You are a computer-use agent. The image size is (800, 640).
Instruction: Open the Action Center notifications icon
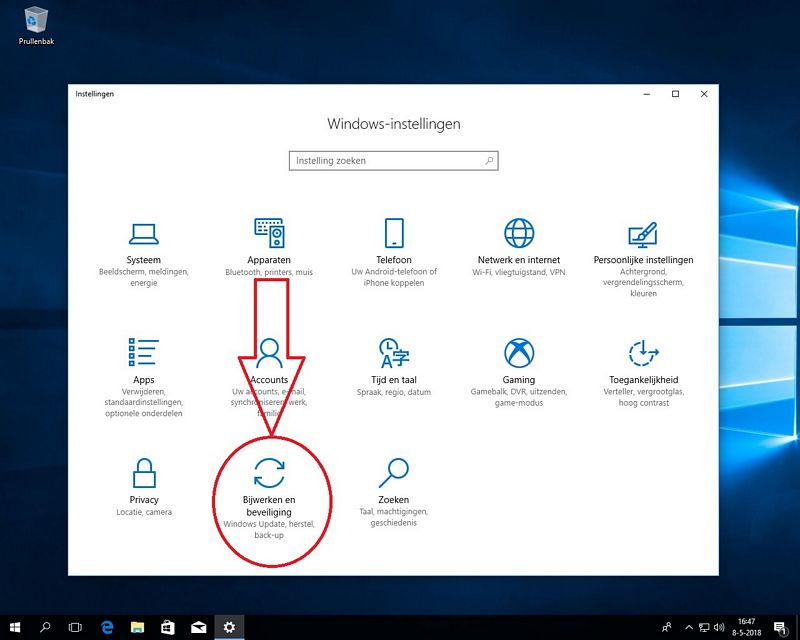pos(780,627)
